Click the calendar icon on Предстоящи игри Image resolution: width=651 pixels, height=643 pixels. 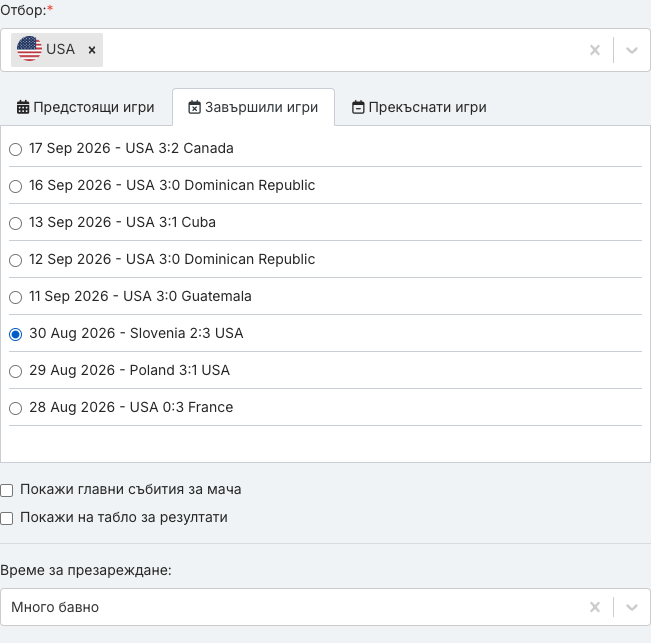[23, 107]
